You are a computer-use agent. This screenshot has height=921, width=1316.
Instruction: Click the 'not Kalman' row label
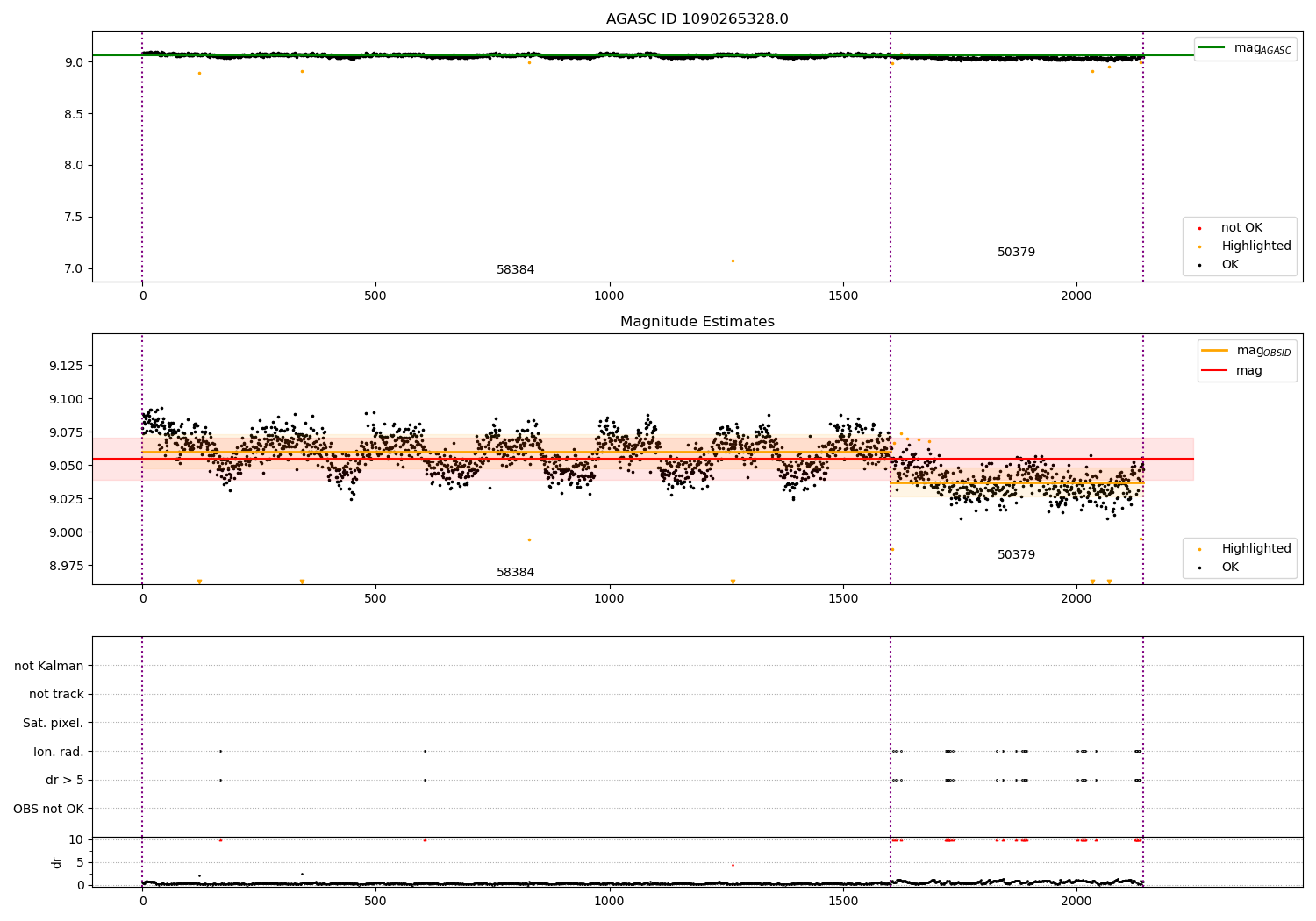point(49,667)
